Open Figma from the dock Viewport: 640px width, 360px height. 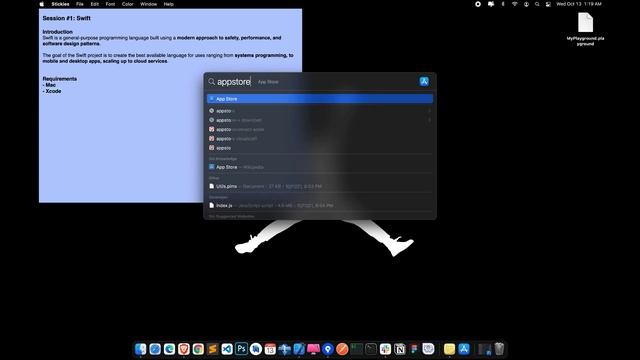coord(414,349)
